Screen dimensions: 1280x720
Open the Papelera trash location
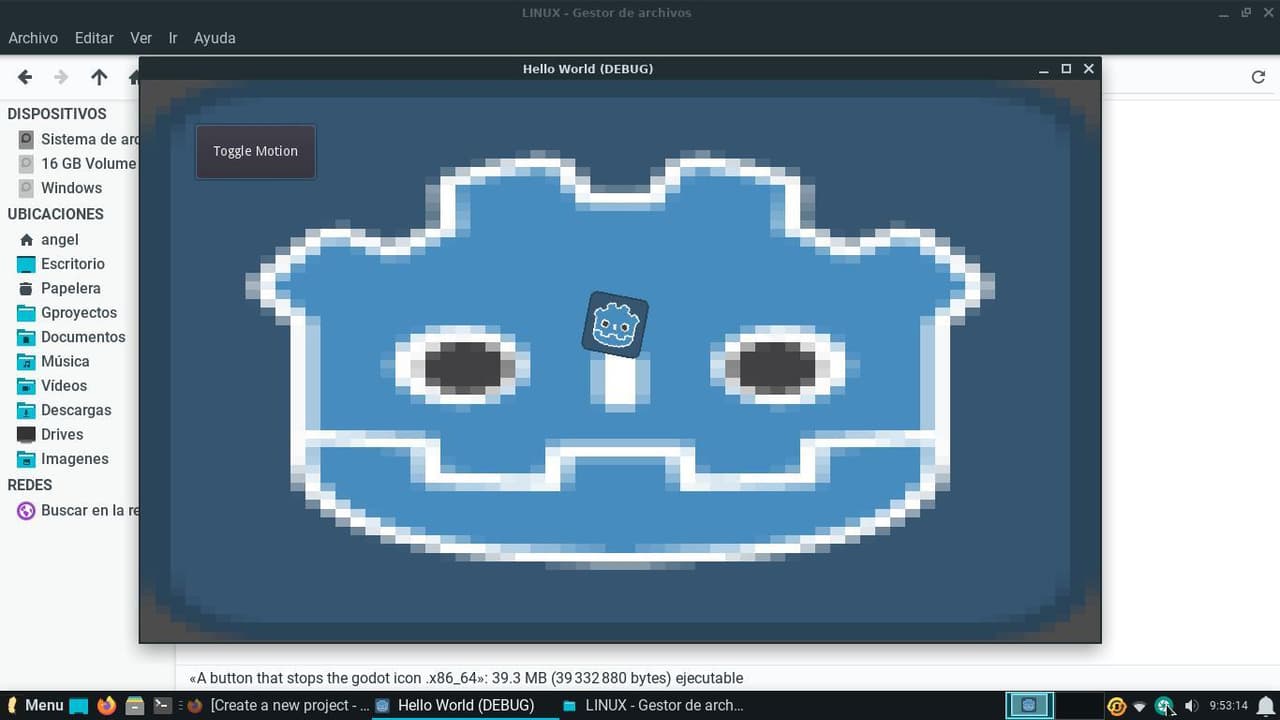coord(70,288)
